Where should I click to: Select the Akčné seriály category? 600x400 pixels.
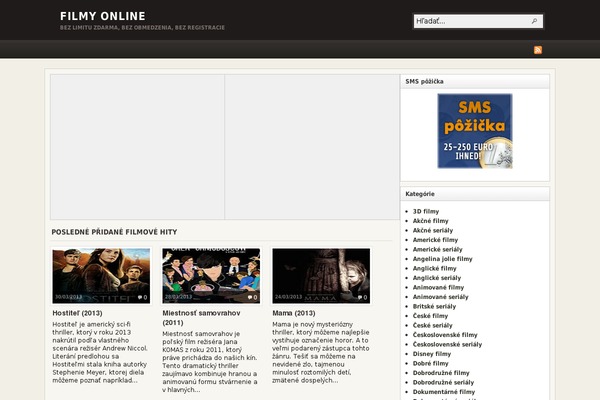433,230
